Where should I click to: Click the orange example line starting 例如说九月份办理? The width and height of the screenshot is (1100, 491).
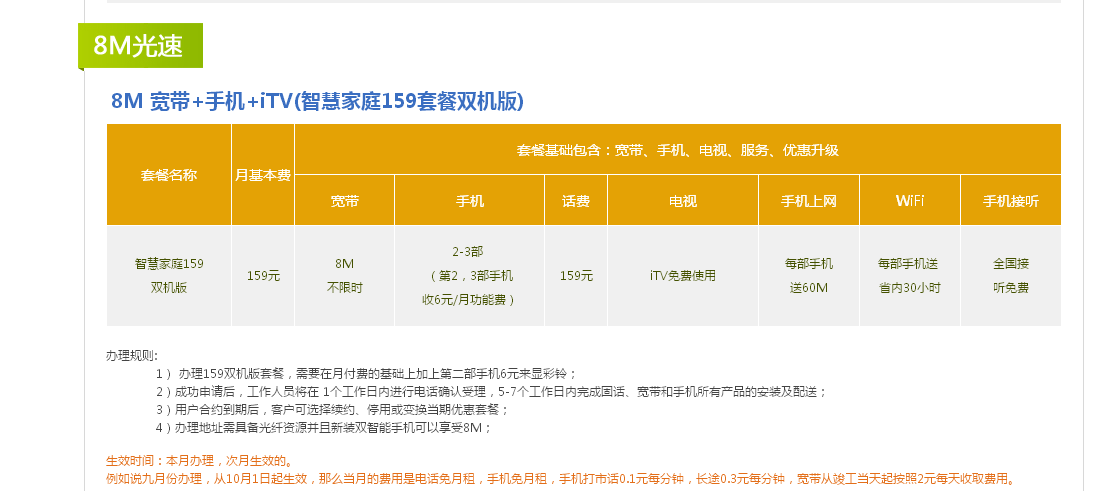point(561,480)
